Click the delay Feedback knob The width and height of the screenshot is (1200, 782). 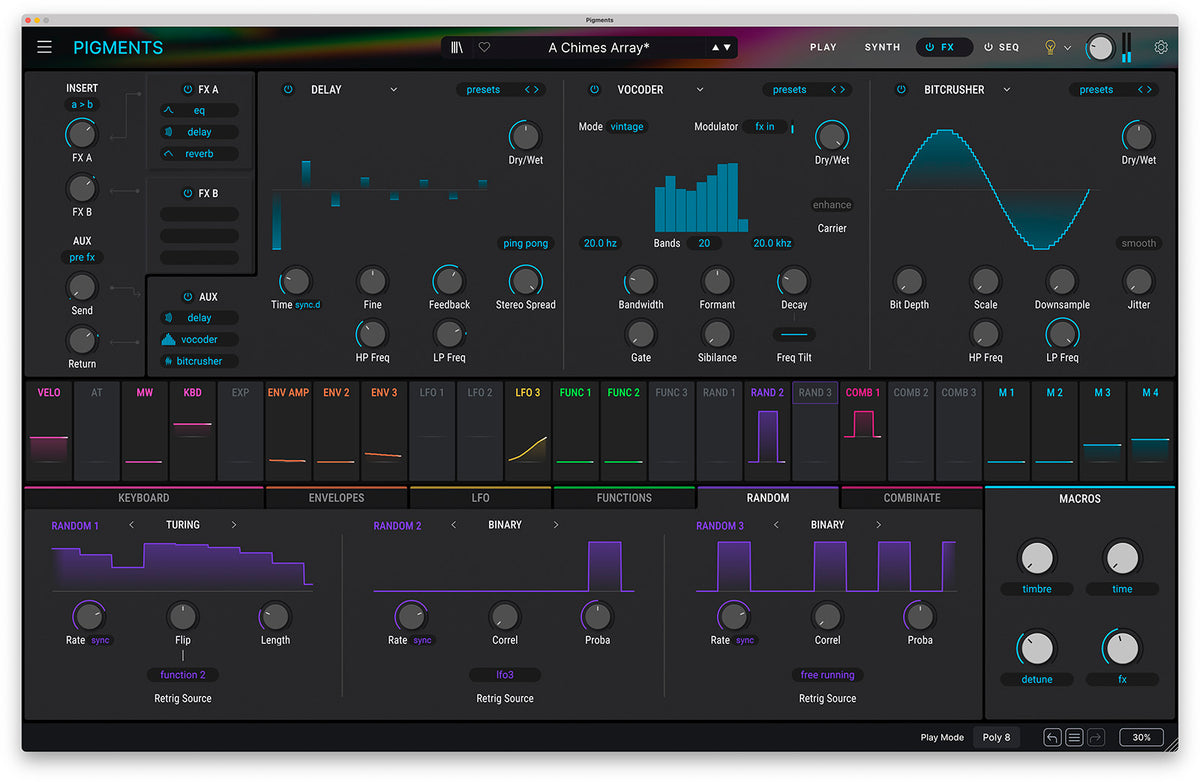coord(449,281)
